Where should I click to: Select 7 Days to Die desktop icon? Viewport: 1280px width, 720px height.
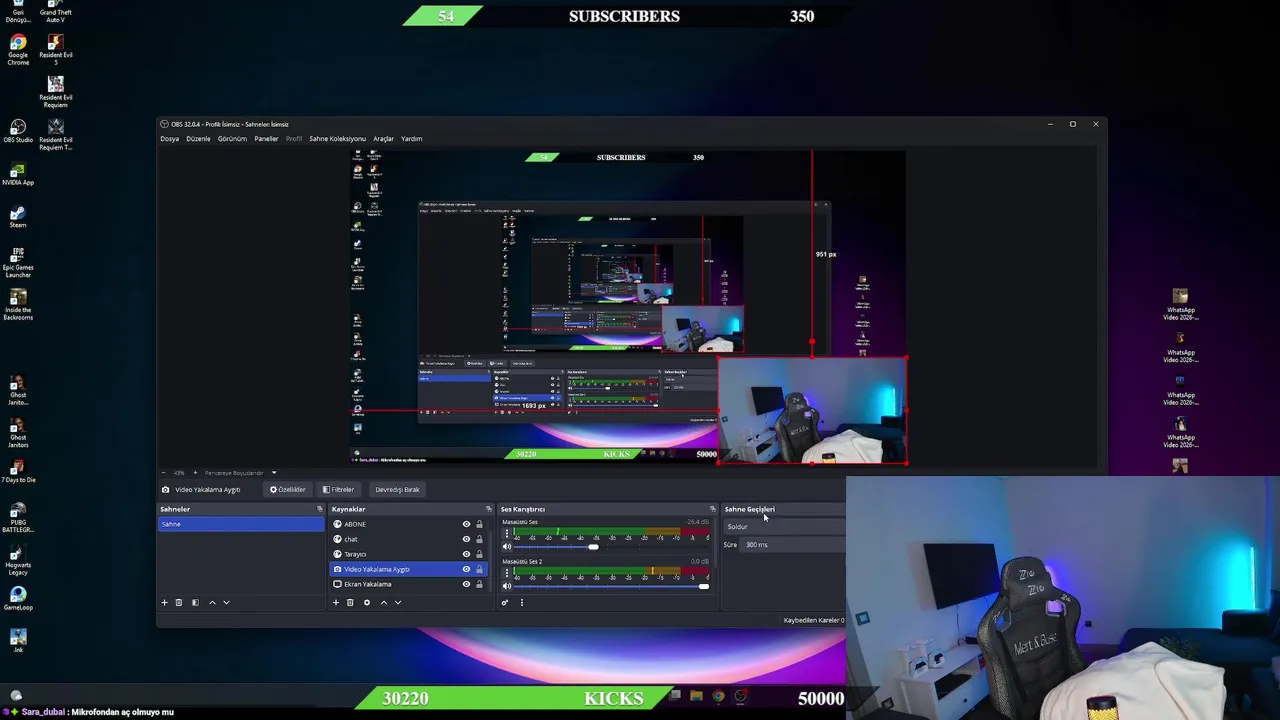18,472
